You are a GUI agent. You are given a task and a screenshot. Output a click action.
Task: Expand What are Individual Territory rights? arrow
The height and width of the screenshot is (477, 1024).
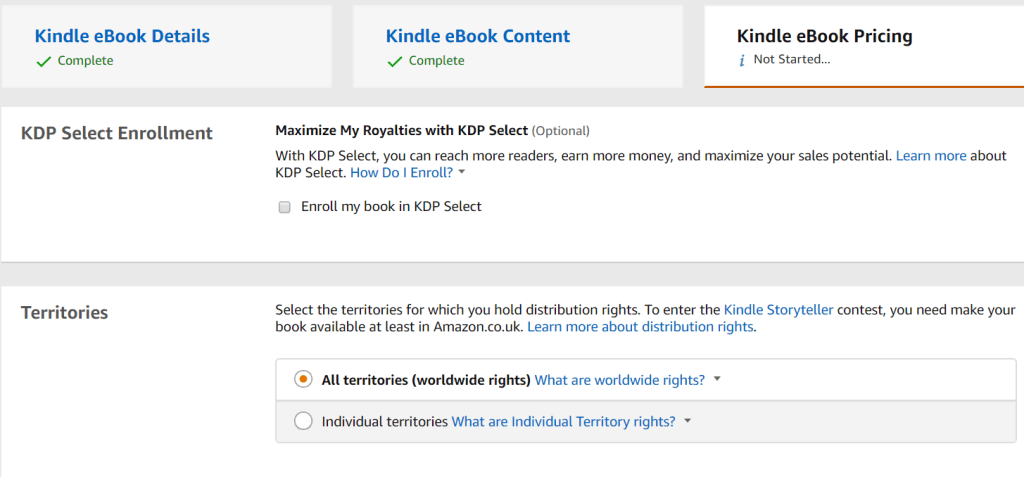coord(687,421)
